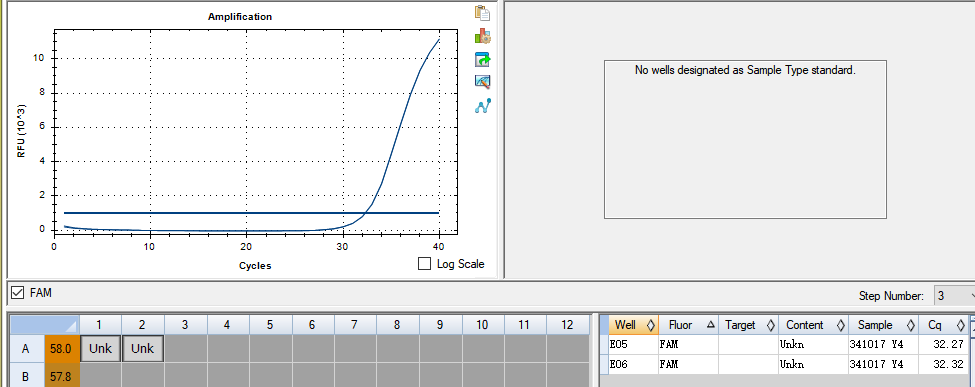Select the Unk well A2 button

[x=142, y=348]
